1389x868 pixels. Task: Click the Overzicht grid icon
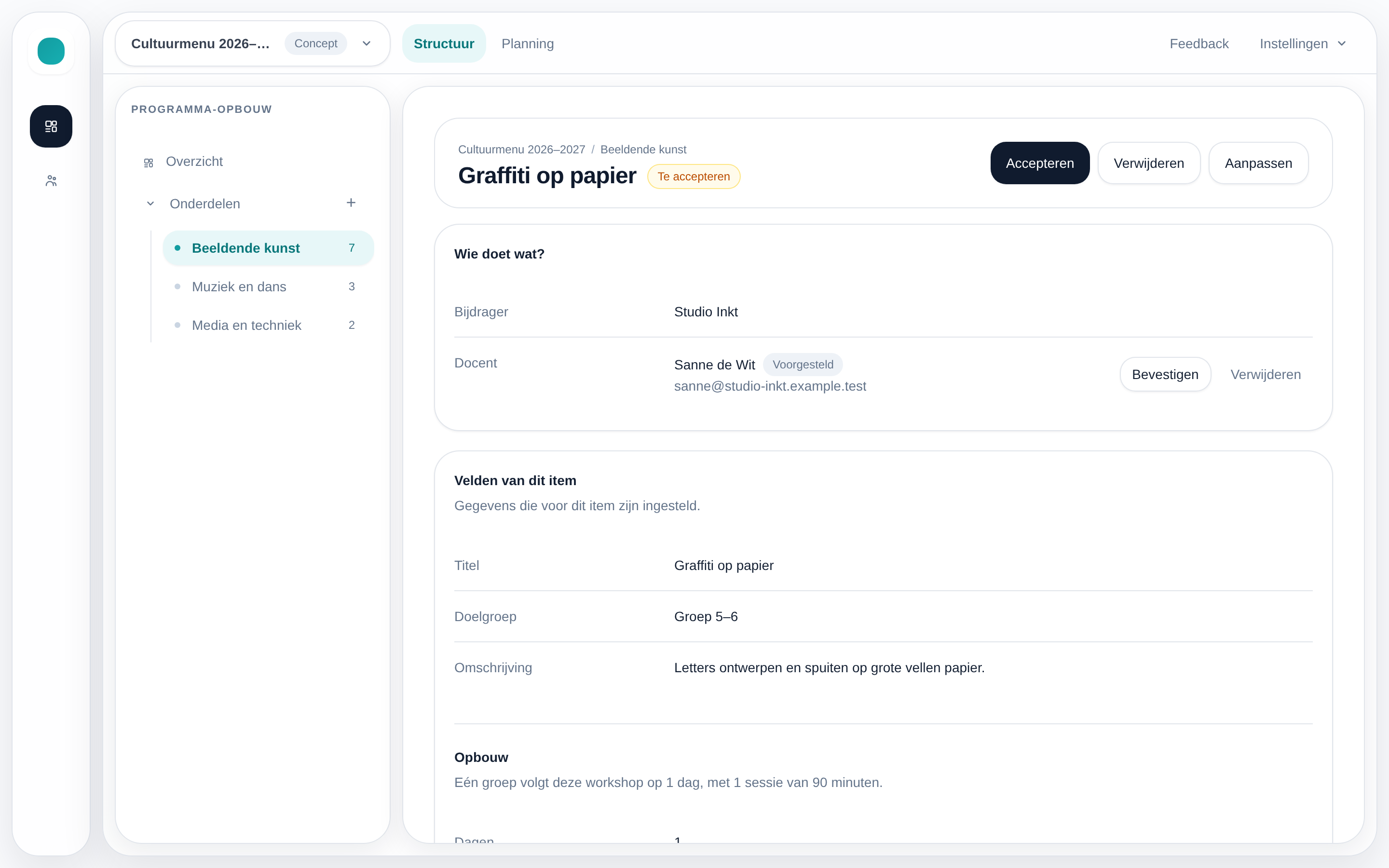point(149,163)
